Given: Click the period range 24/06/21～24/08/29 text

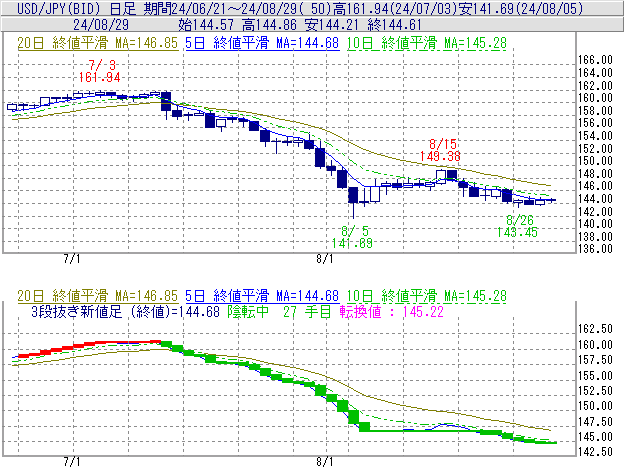Looking at the screenshot, I should 237,8.
